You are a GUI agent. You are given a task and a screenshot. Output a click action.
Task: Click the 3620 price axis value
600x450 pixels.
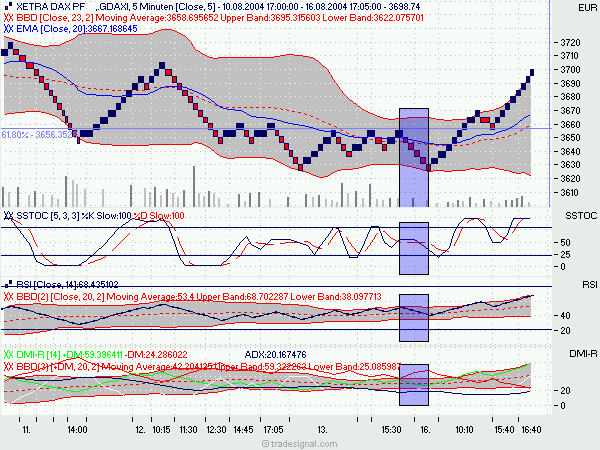coord(570,179)
